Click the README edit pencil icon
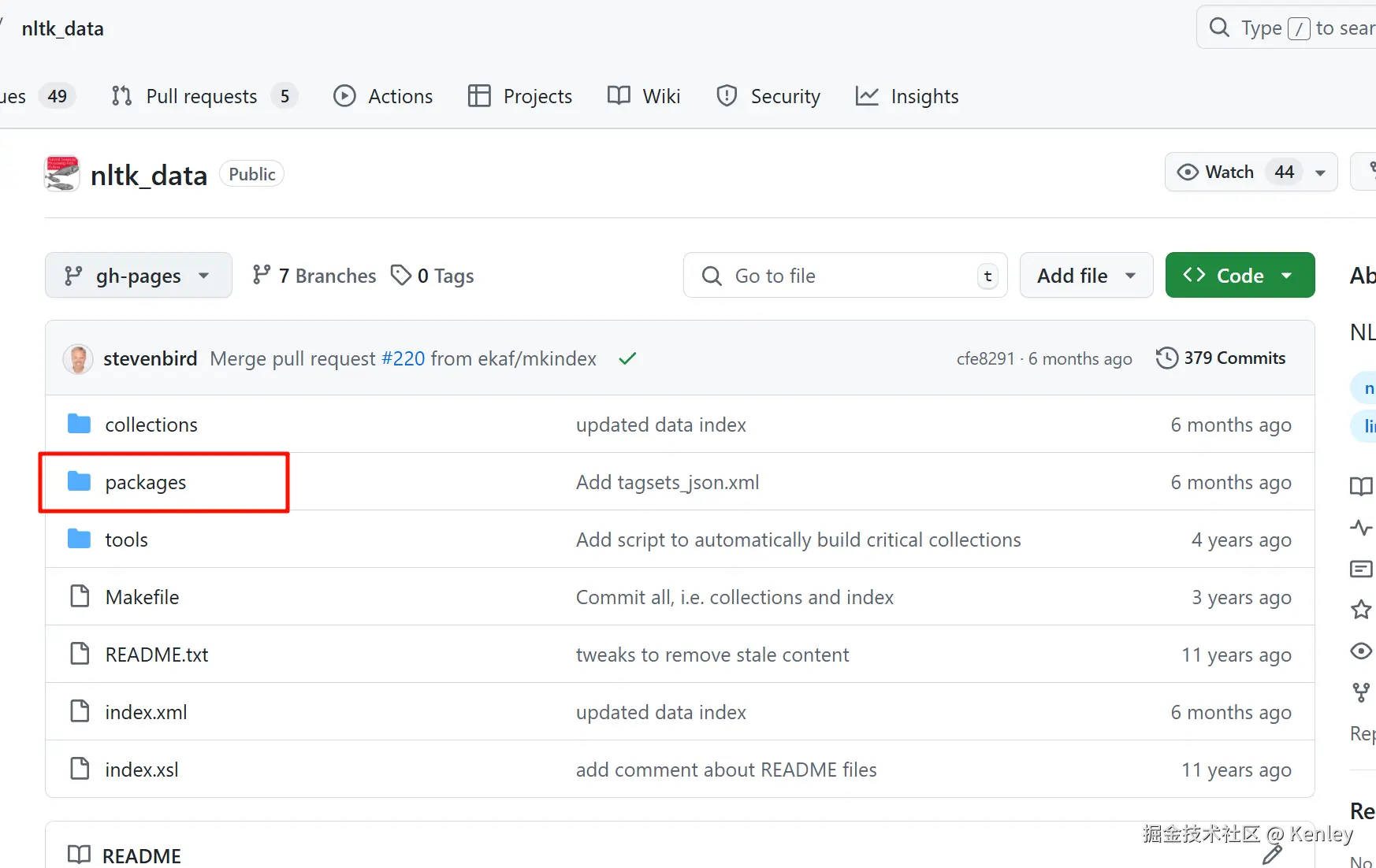 pyautogui.click(x=1272, y=855)
